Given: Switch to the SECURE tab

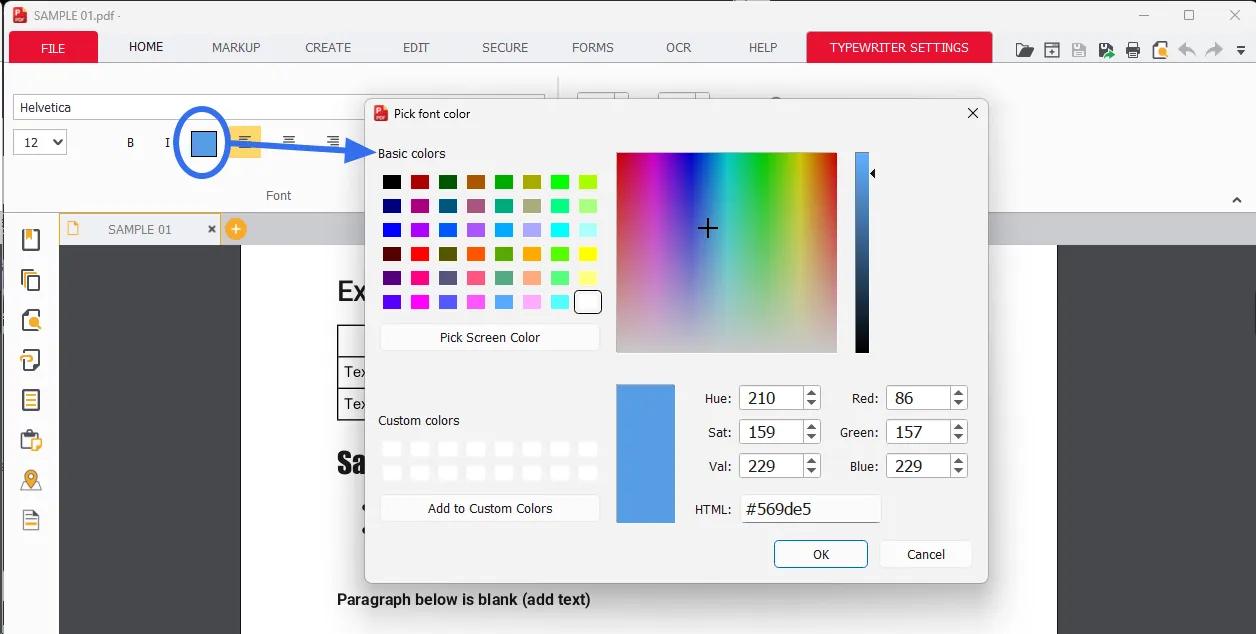Looking at the screenshot, I should pos(505,47).
